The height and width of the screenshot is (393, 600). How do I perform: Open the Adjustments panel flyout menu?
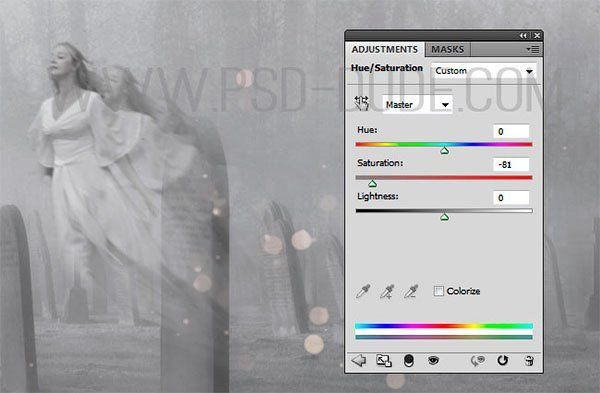(532, 49)
